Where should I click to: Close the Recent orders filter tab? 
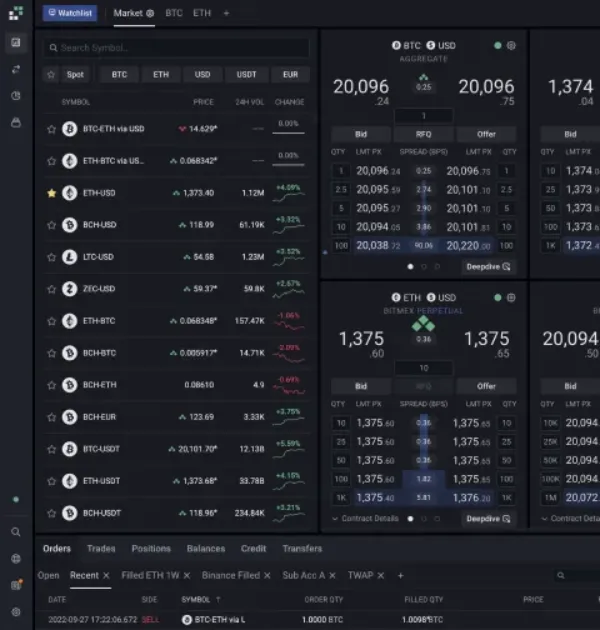pos(106,576)
